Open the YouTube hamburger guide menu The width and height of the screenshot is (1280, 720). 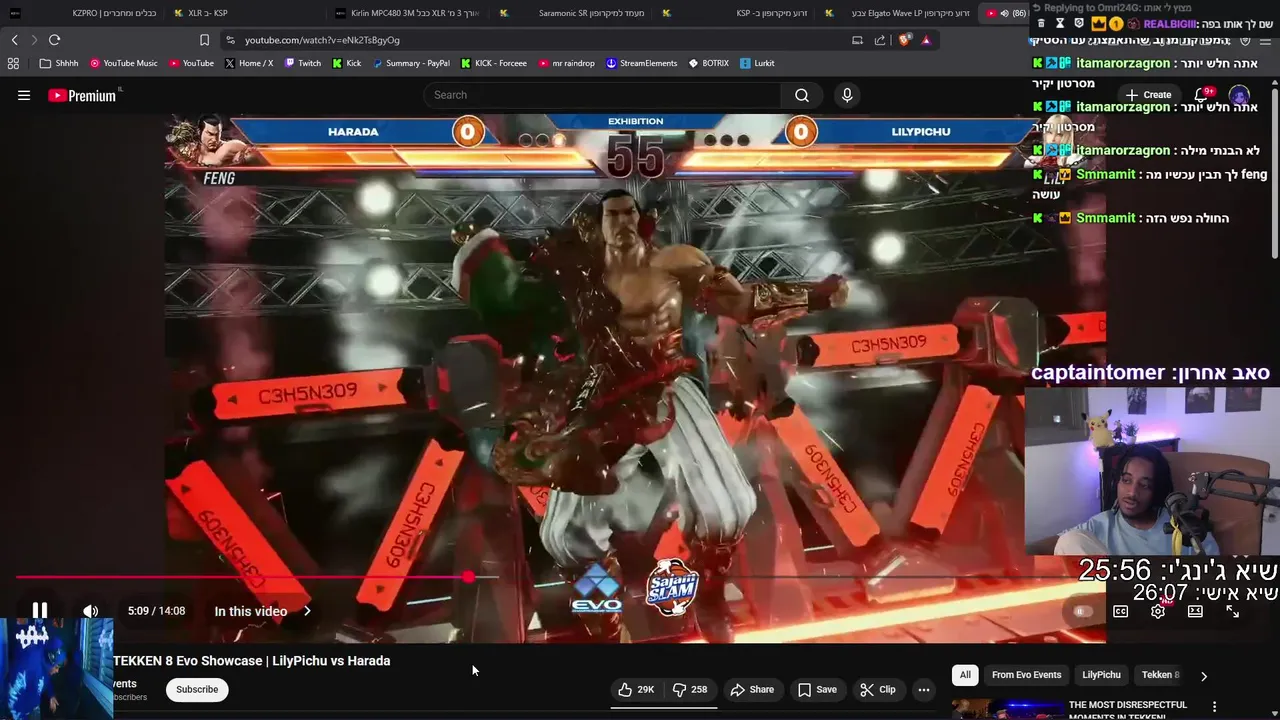click(24, 95)
